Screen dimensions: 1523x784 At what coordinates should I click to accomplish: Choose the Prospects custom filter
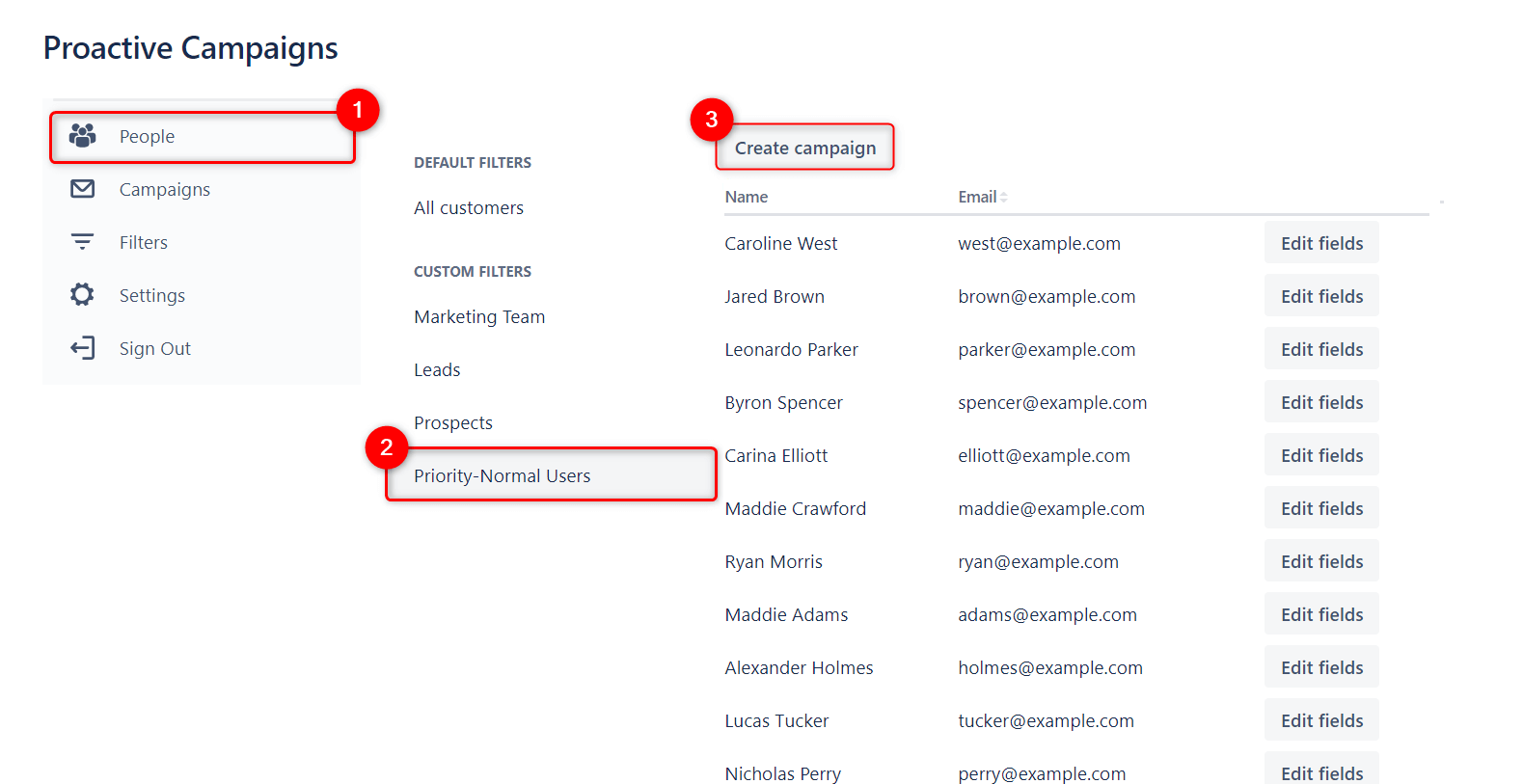[453, 423]
